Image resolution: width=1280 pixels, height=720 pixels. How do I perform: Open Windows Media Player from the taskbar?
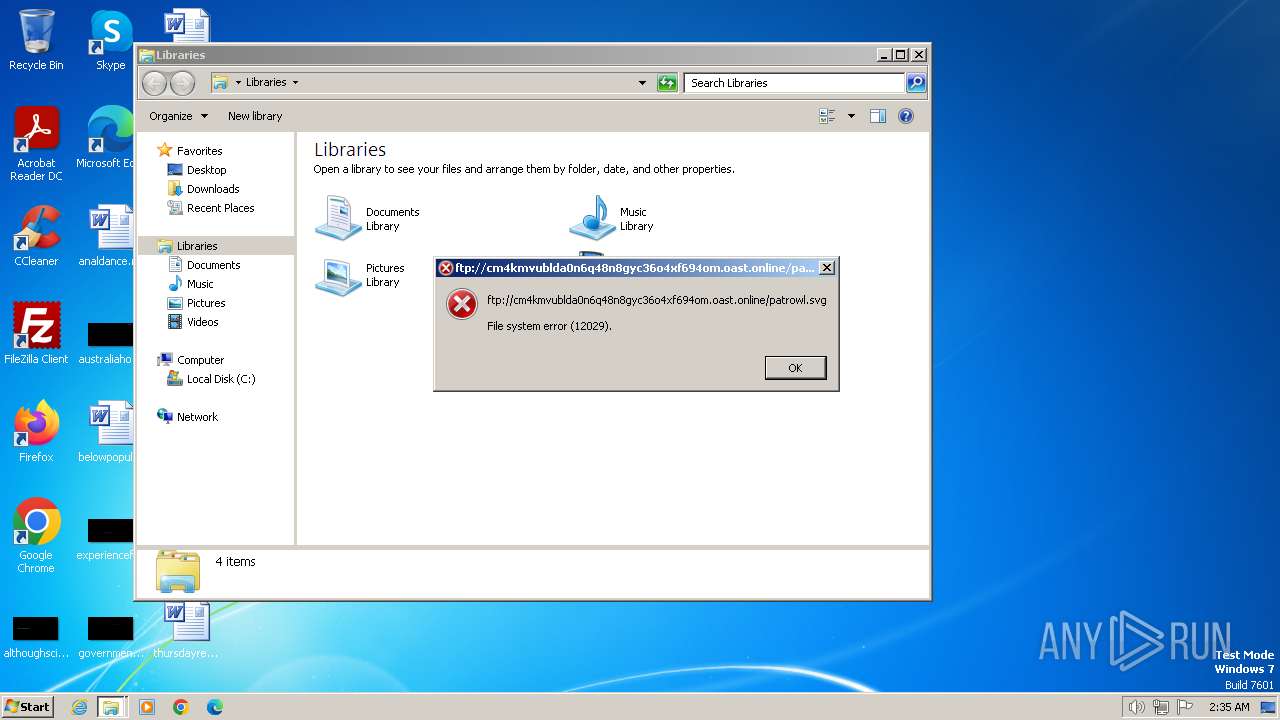click(x=147, y=707)
